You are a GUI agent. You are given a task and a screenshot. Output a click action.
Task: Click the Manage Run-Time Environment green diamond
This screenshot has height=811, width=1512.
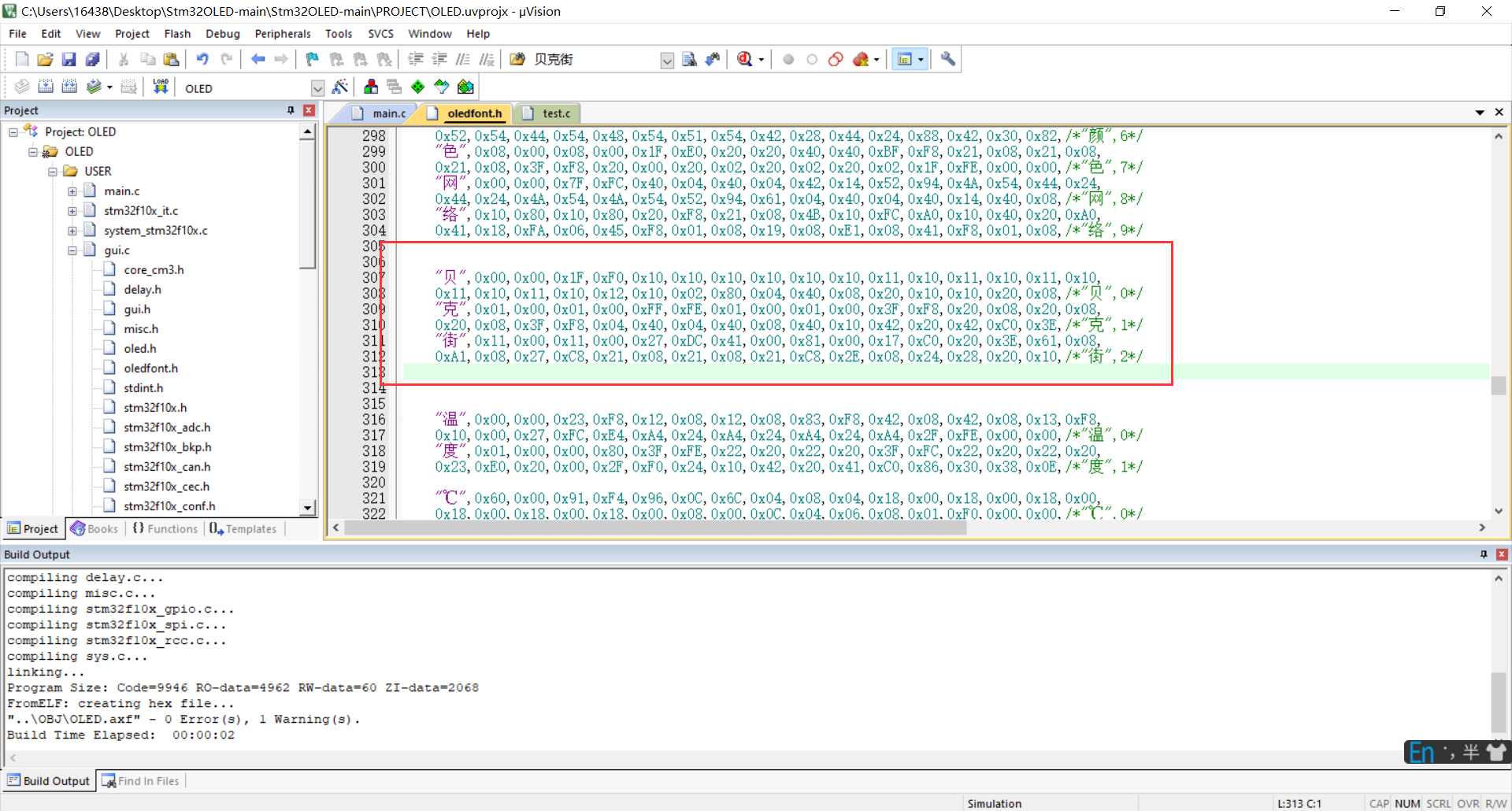[x=418, y=87]
